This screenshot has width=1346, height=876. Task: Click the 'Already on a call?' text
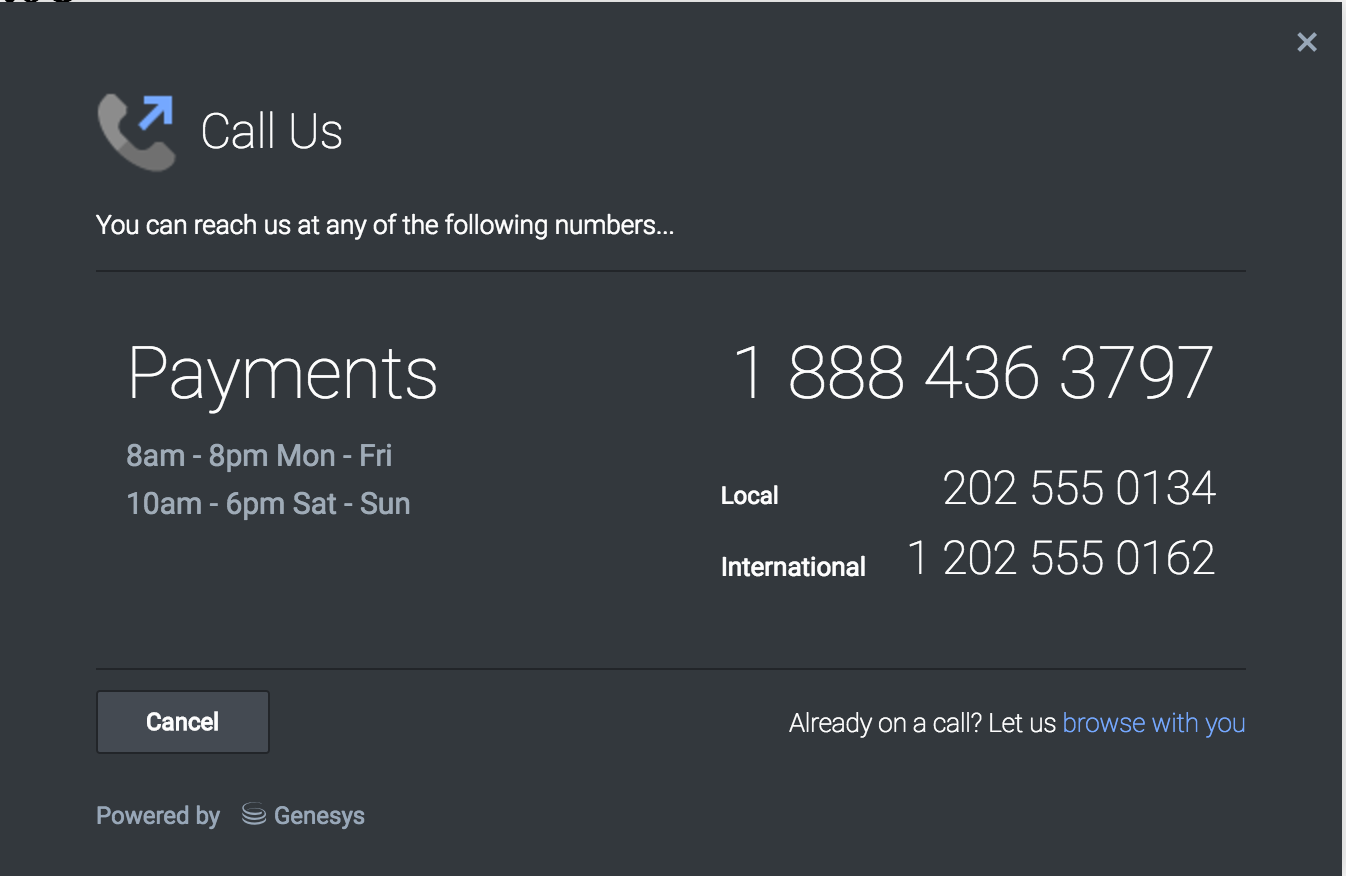(x=921, y=723)
